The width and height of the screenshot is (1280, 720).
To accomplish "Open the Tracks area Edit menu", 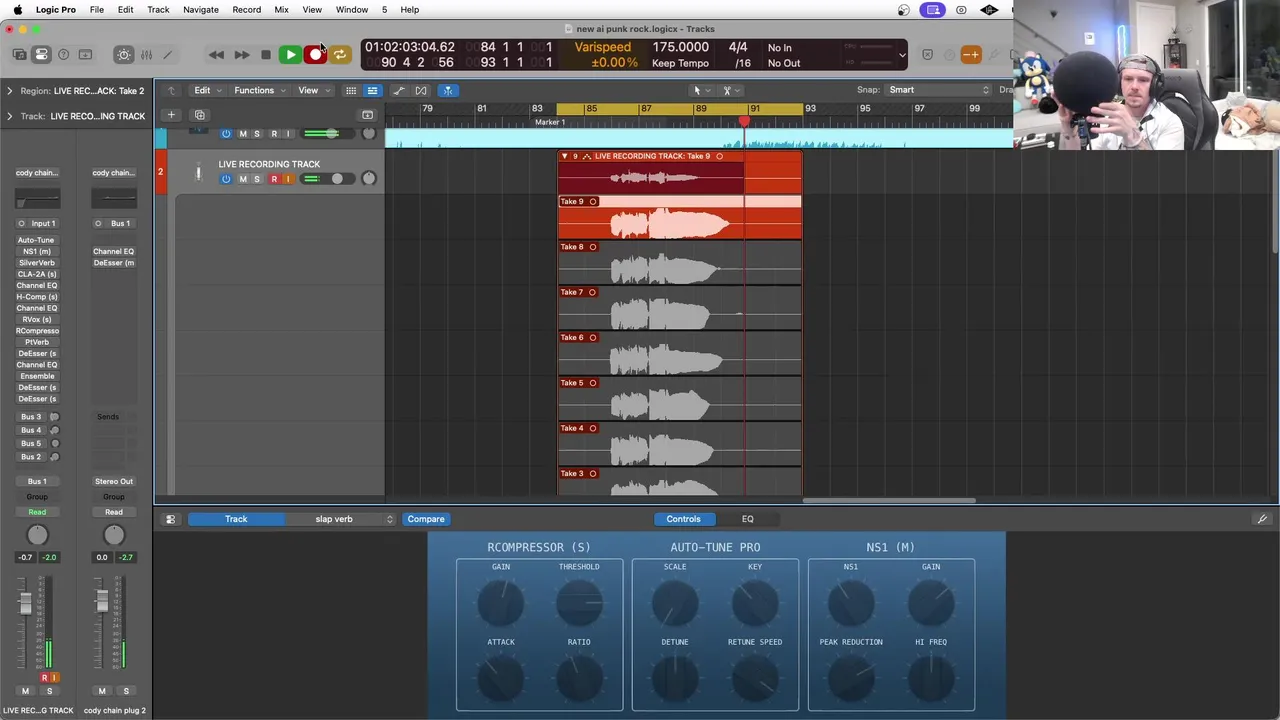I will (206, 90).
